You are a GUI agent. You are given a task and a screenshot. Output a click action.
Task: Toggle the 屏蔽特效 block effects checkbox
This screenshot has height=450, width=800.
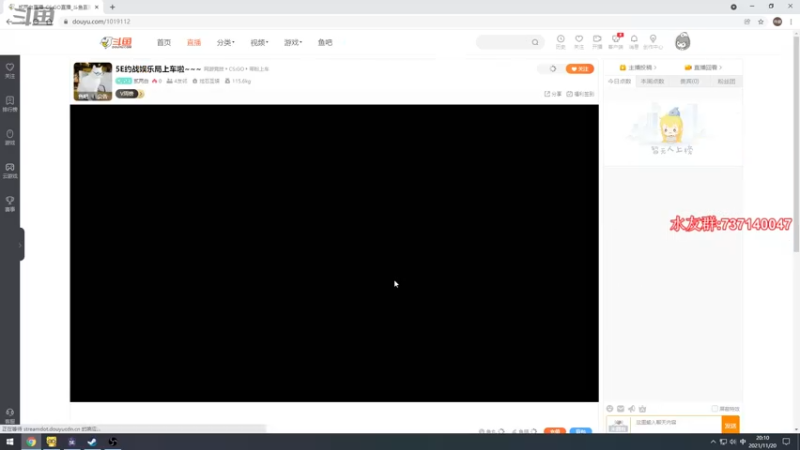715,409
